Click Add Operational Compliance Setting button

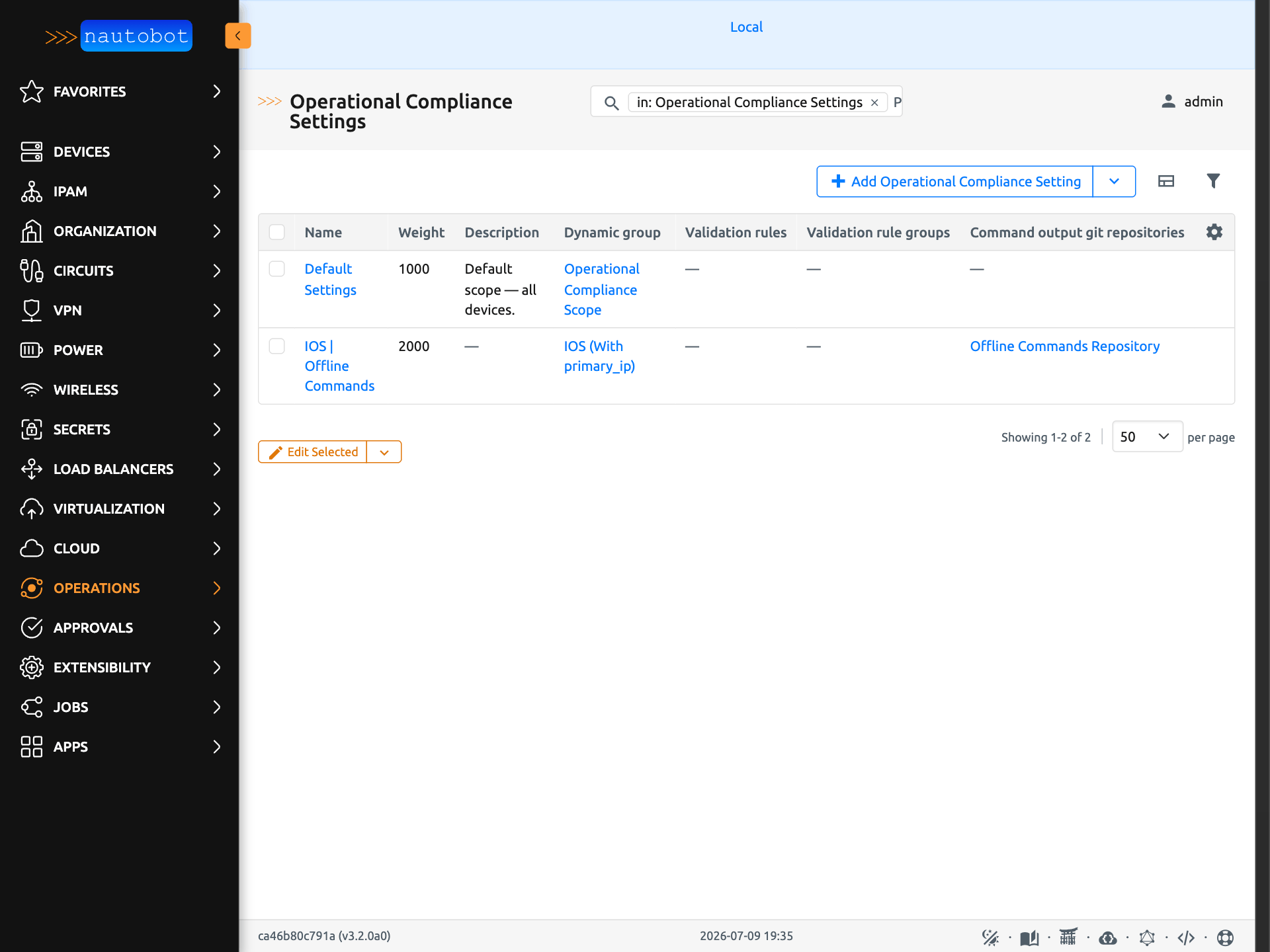(955, 181)
